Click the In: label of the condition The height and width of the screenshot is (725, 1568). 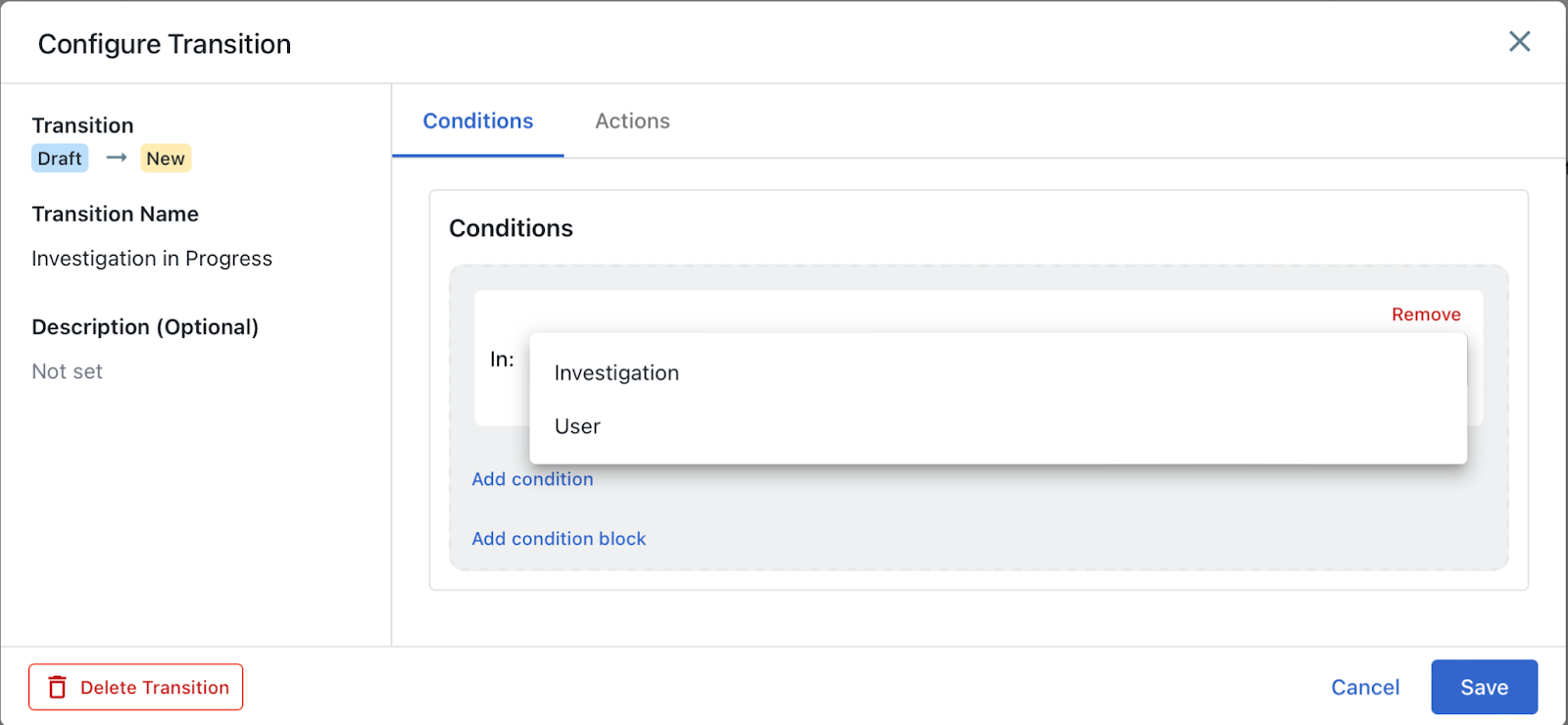click(x=502, y=360)
